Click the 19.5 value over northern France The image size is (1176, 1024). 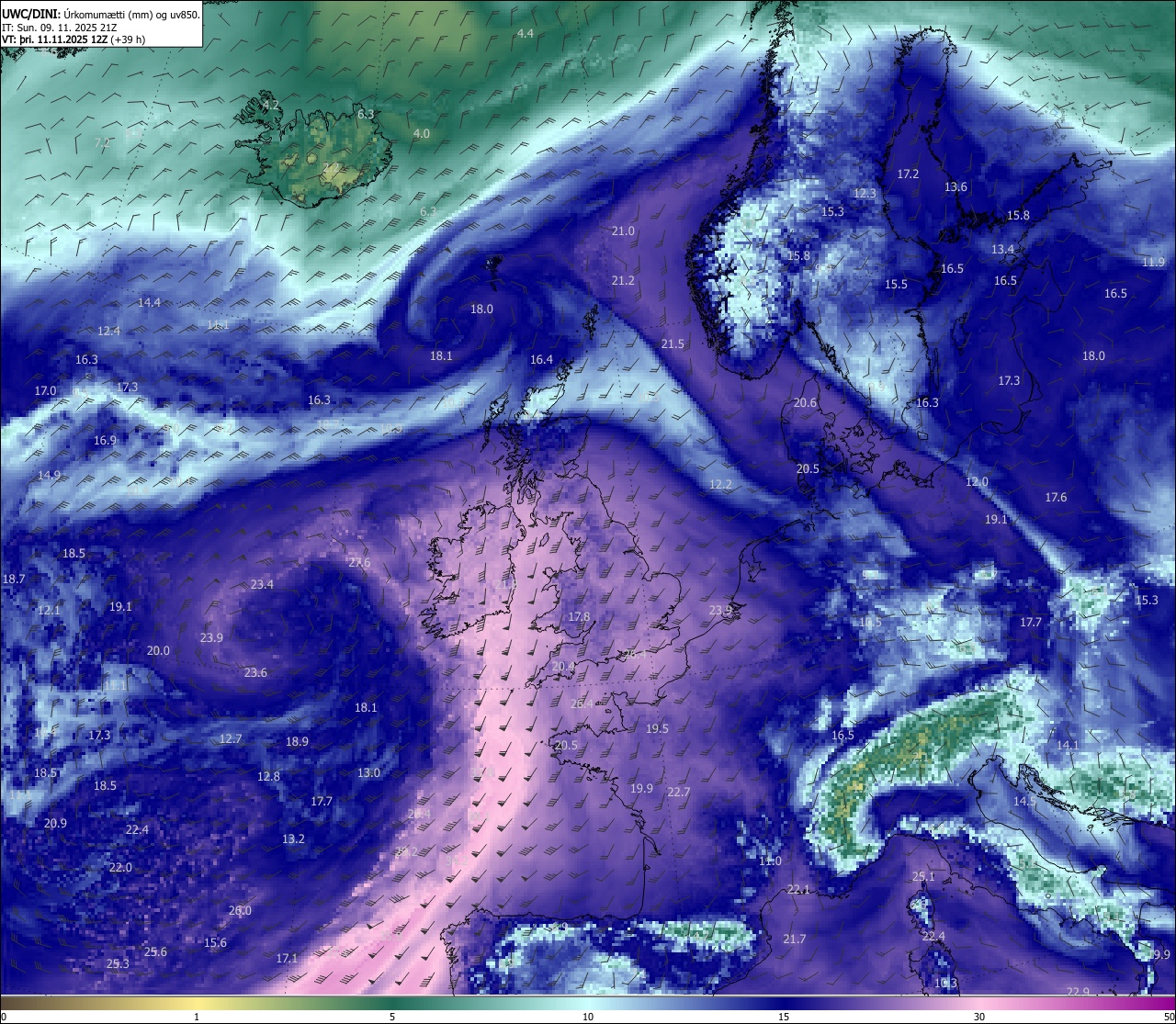coord(657,729)
